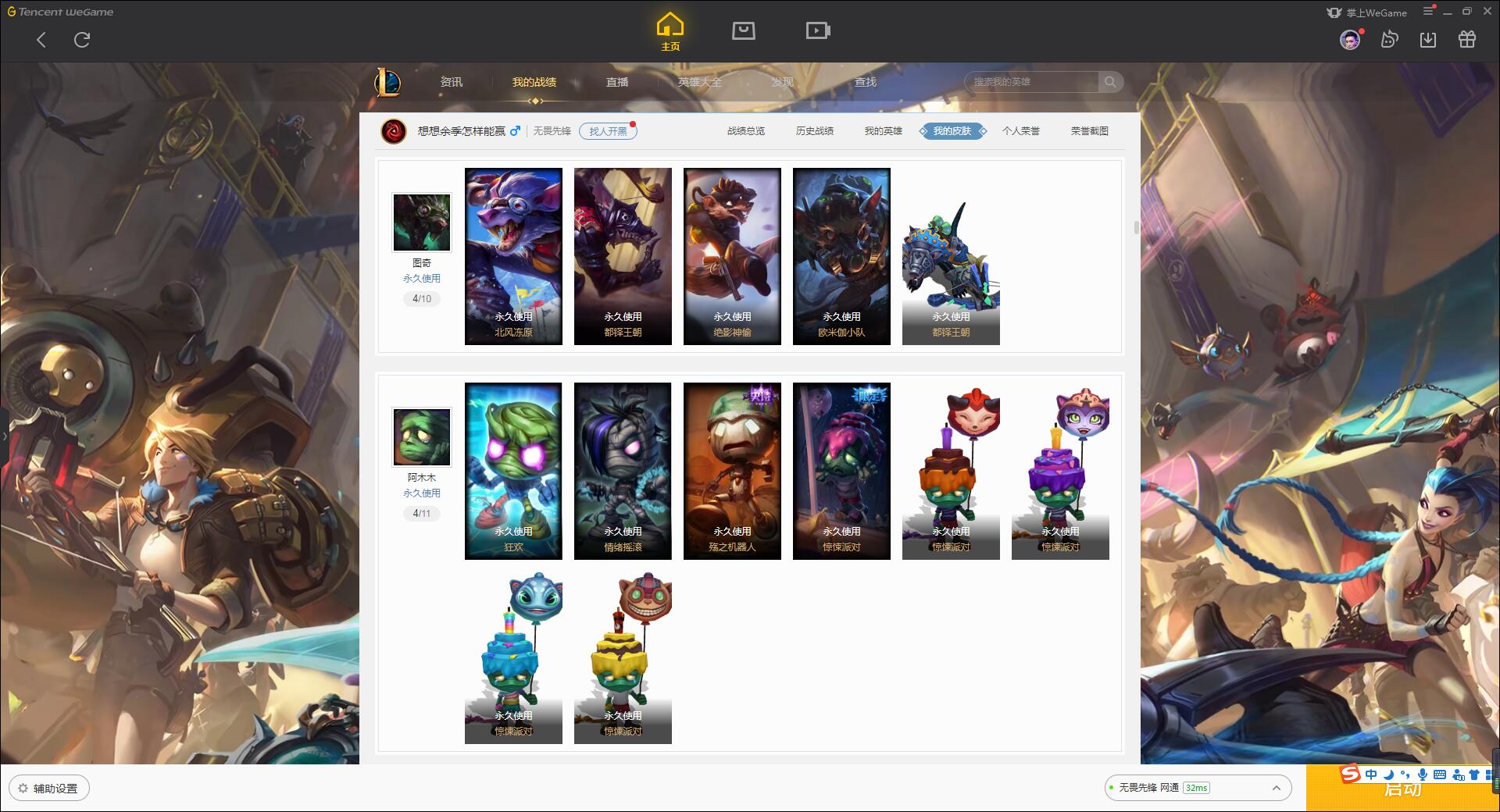Open the 欧米伽小队 skin card

(x=841, y=256)
